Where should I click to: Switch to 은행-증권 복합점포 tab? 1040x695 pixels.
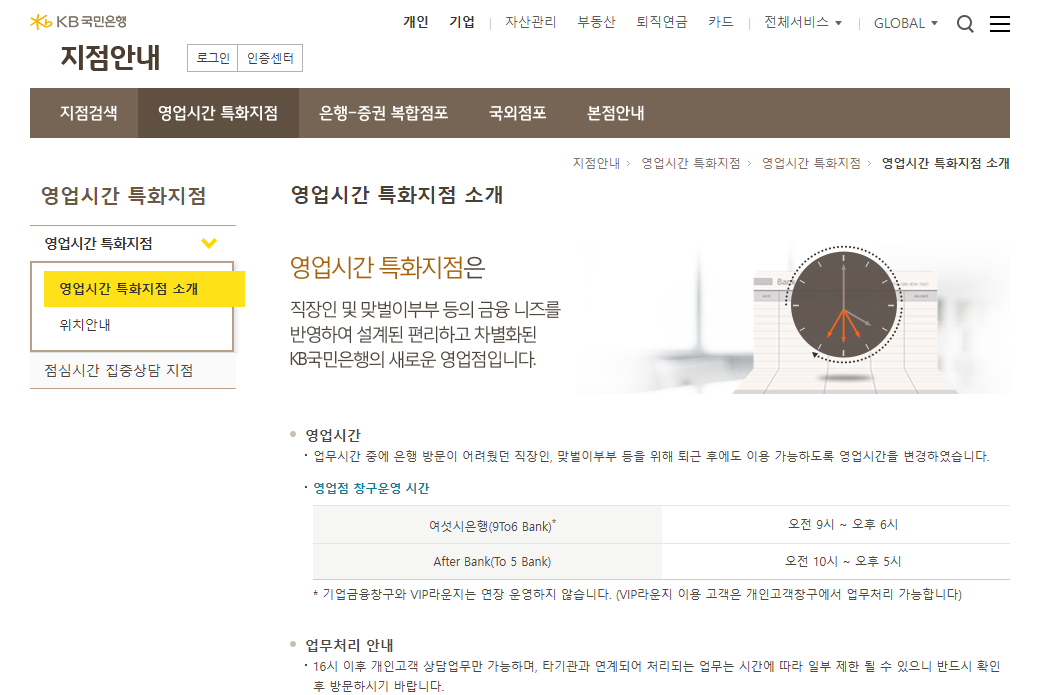coord(383,113)
